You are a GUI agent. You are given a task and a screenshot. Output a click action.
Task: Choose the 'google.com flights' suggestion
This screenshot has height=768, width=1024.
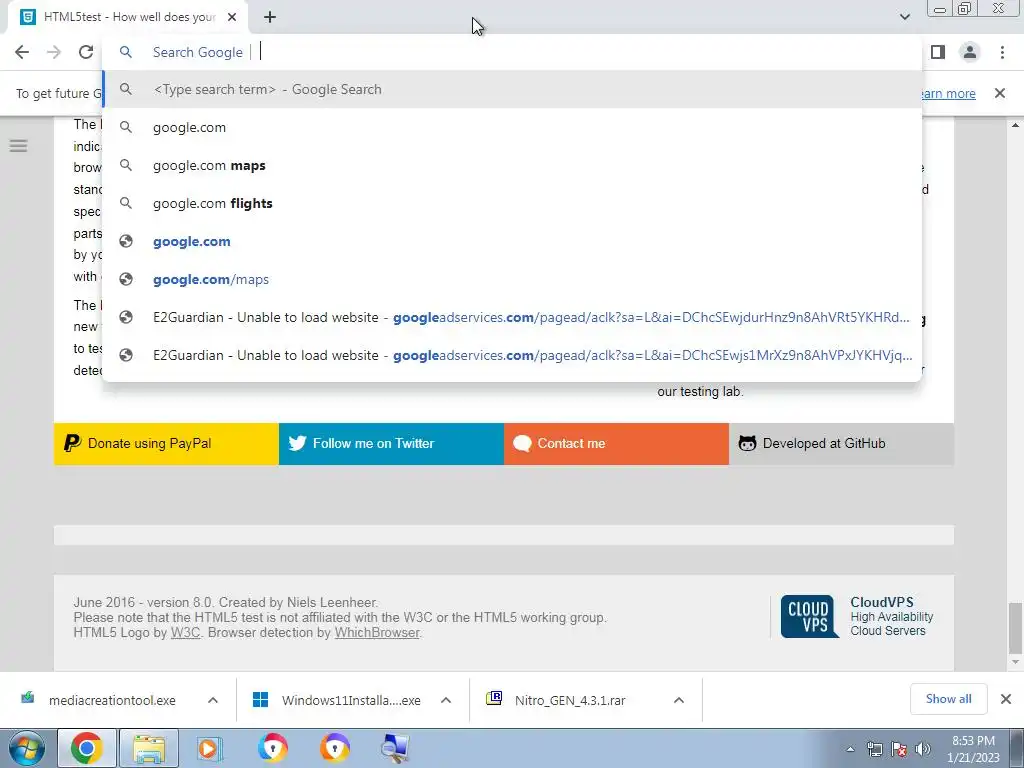click(x=512, y=203)
